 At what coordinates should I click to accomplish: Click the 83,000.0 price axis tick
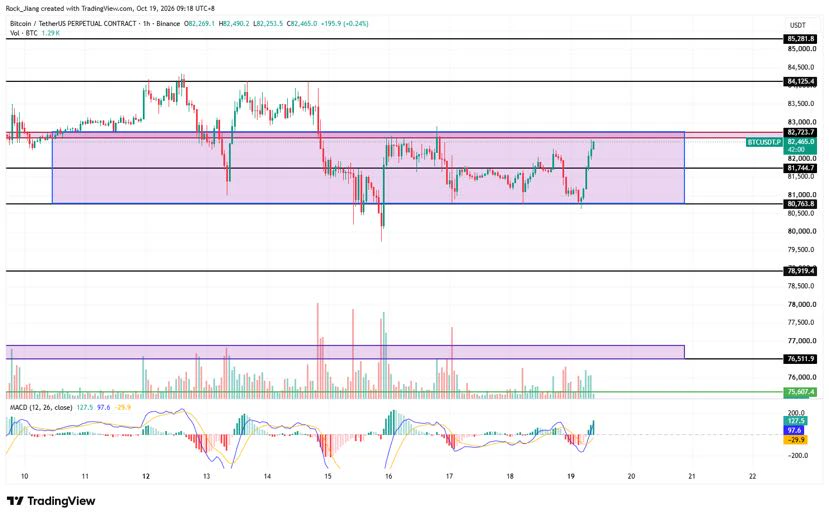tap(802, 122)
